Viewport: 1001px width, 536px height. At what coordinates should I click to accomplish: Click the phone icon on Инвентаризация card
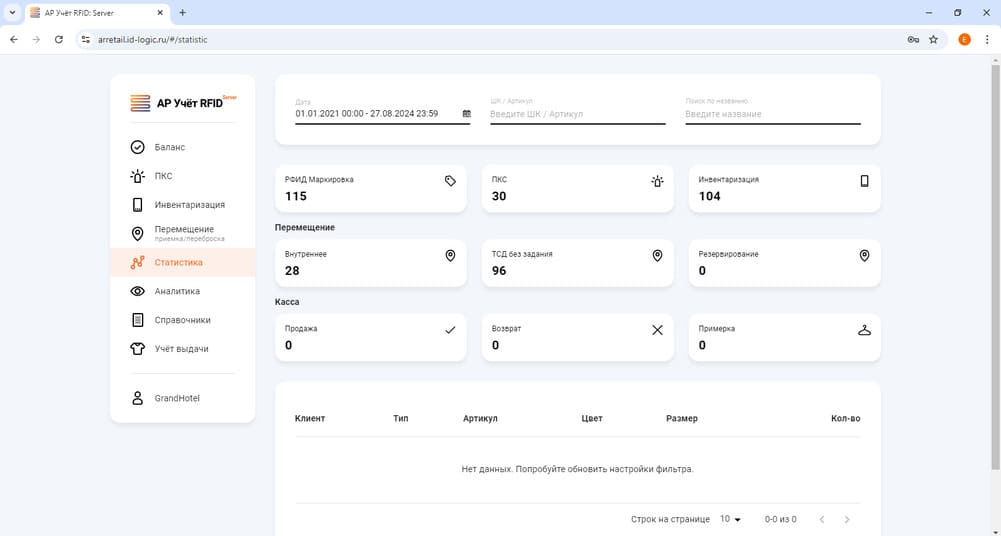click(864, 181)
